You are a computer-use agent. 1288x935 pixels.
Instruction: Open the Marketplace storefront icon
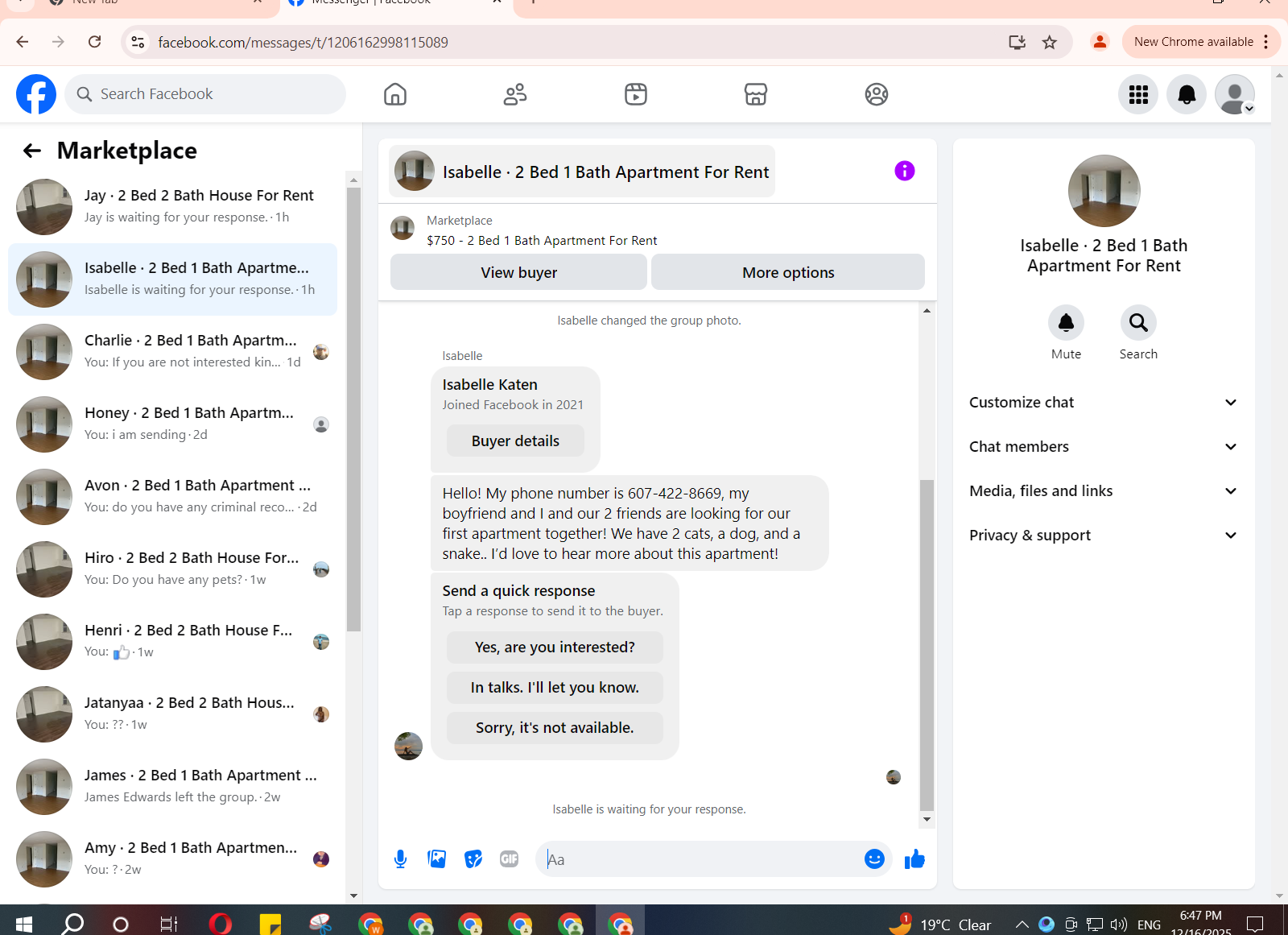(756, 94)
